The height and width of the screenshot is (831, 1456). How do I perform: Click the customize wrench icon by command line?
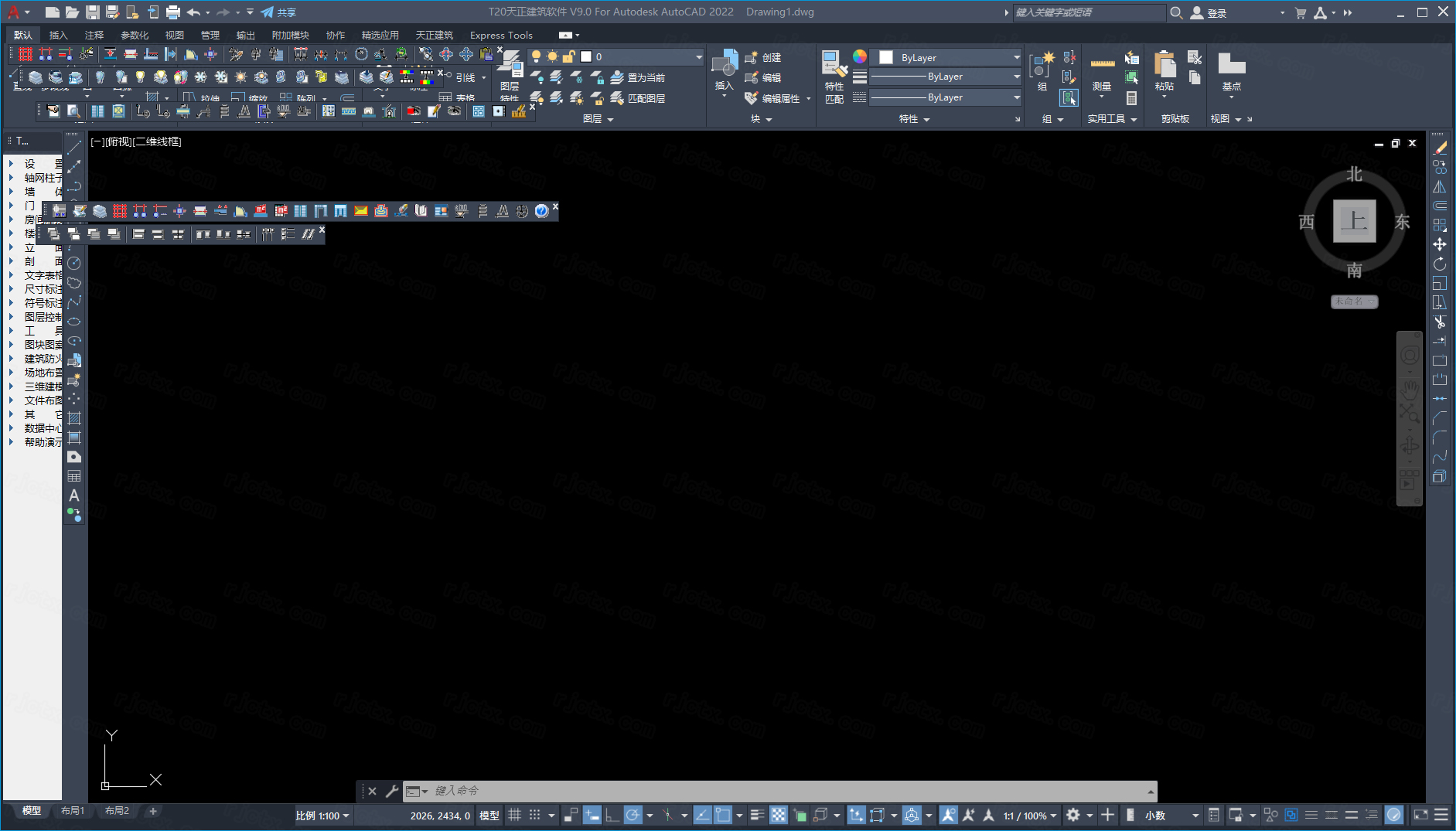[x=392, y=791]
